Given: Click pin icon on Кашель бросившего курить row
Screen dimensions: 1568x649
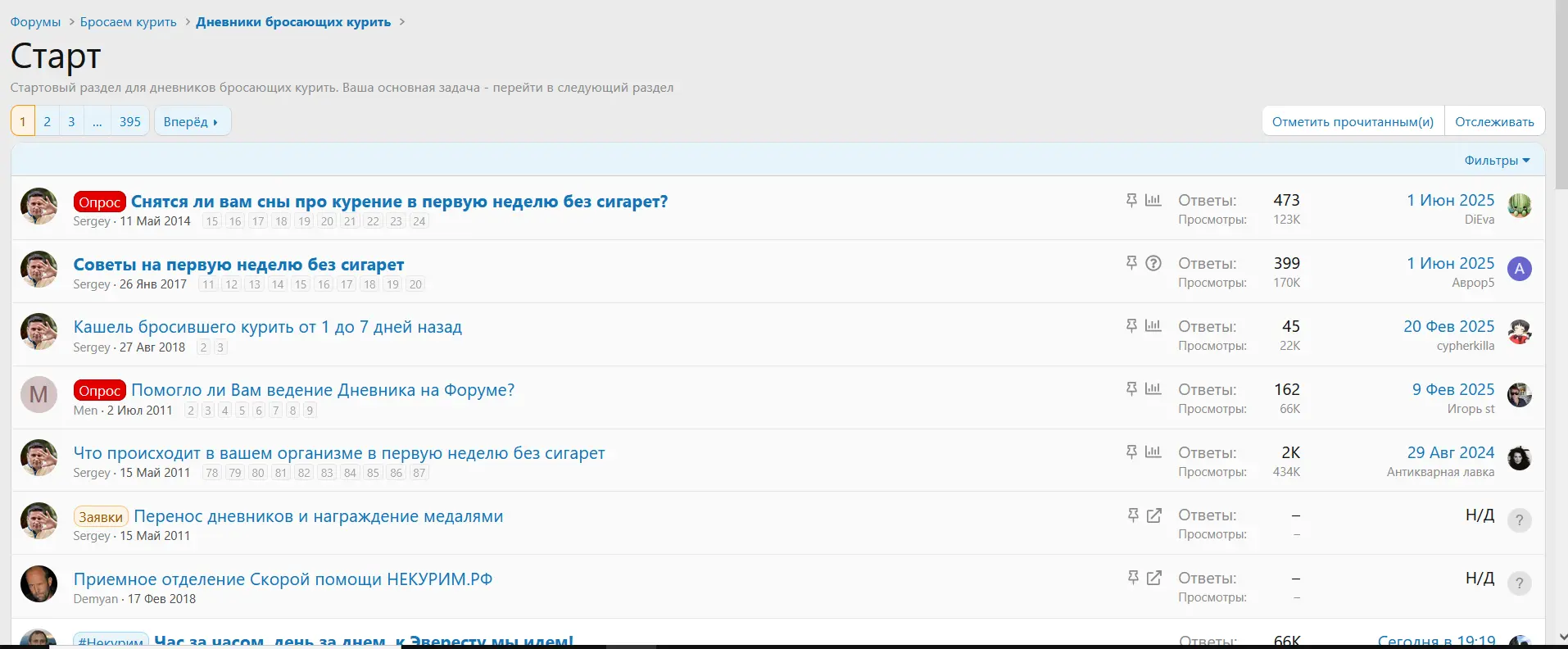Looking at the screenshot, I should (x=1131, y=326).
